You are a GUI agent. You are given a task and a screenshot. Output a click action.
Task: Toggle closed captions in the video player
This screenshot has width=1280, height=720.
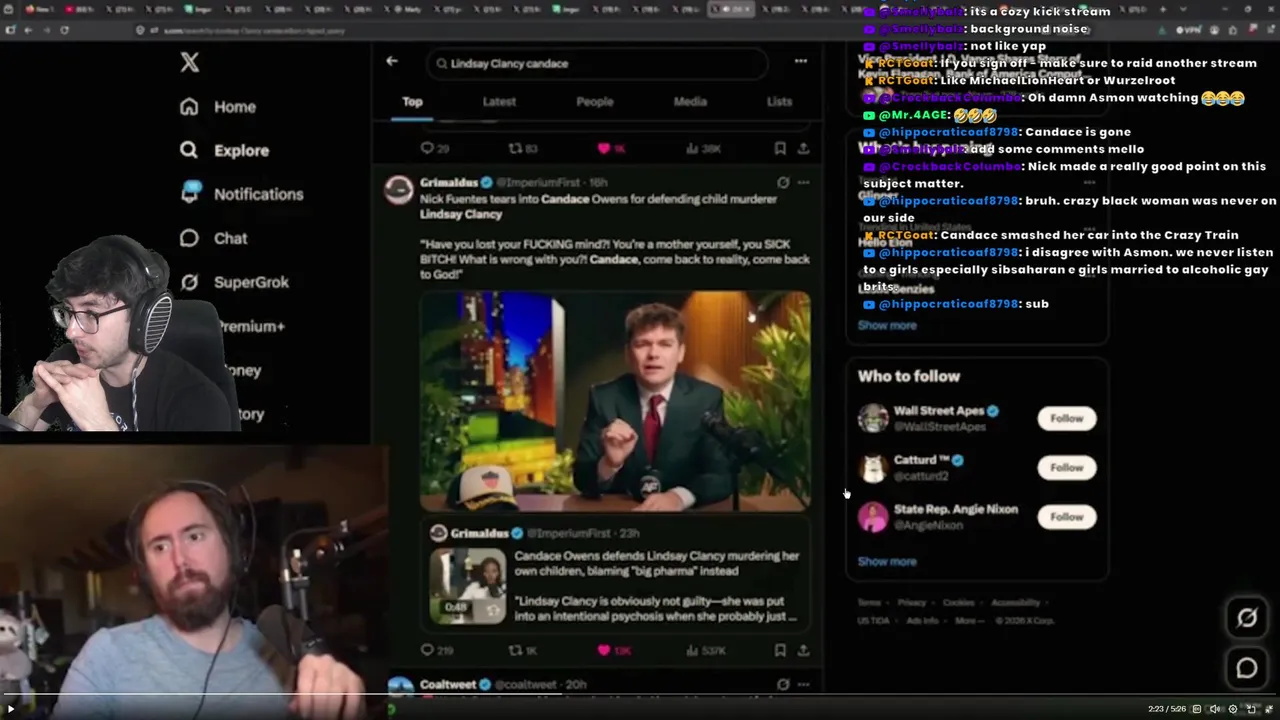coord(1197,709)
